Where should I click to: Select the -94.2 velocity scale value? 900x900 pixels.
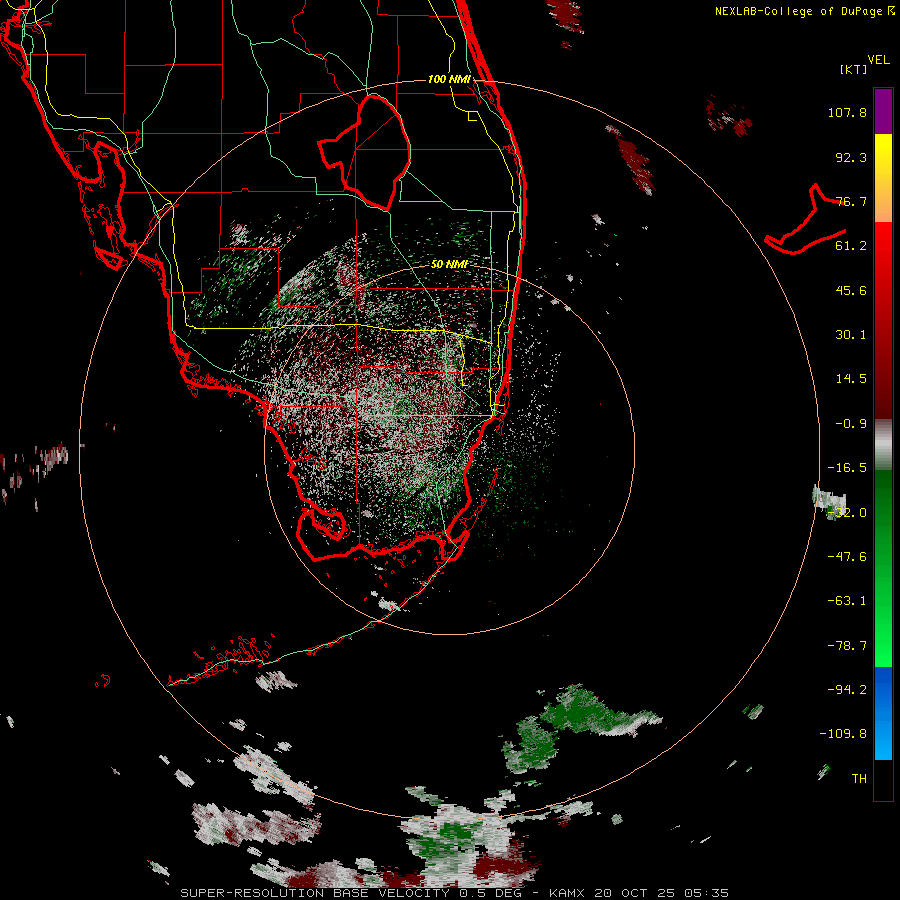click(847, 690)
